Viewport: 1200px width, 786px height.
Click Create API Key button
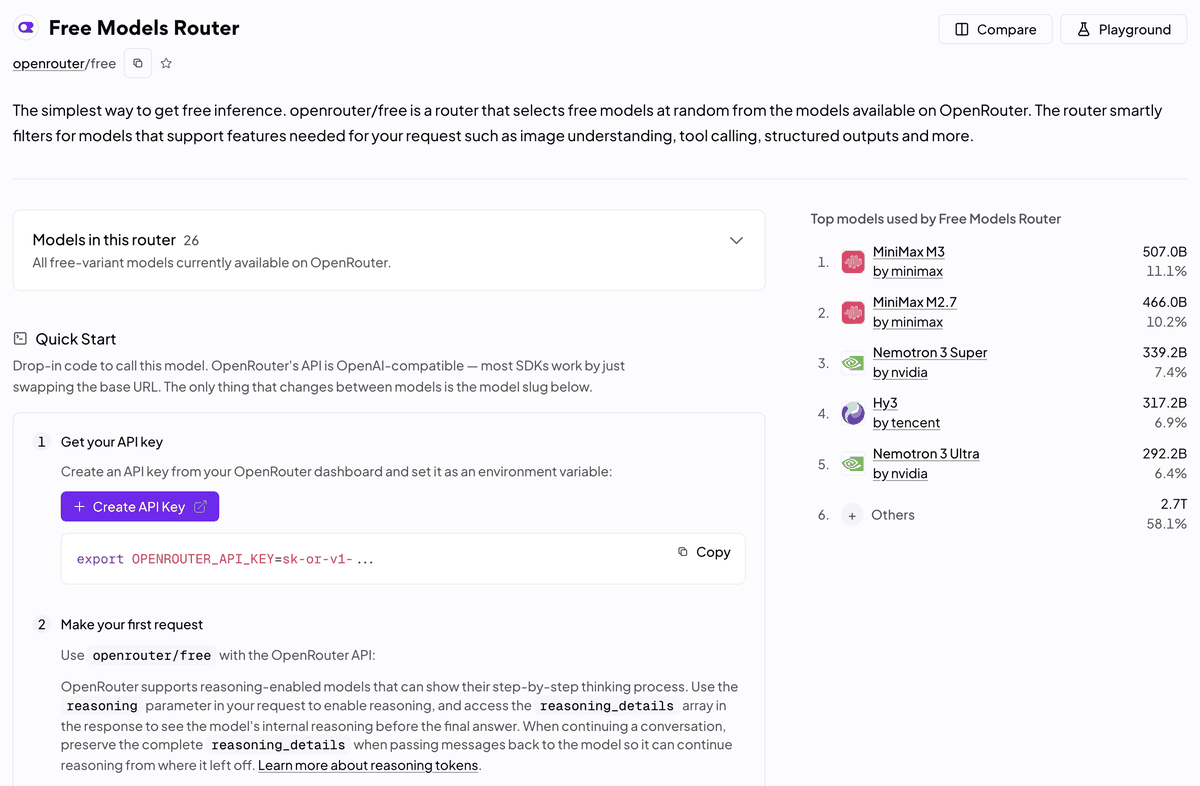(140, 507)
